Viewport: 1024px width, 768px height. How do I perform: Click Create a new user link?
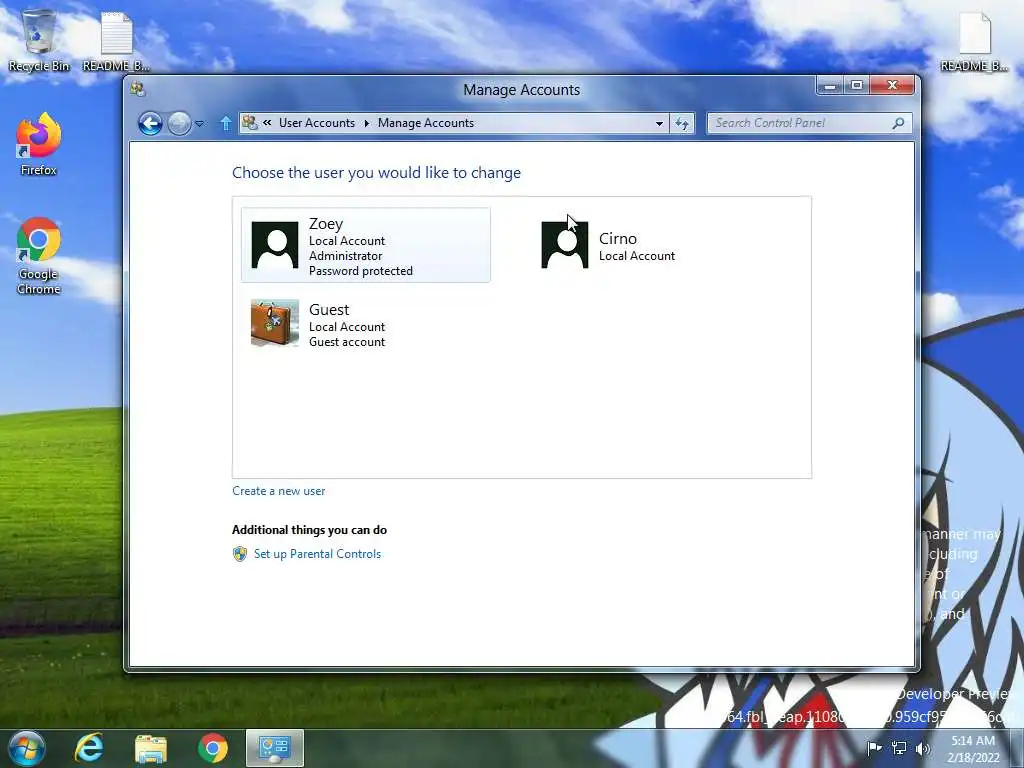(x=279, y=491)
